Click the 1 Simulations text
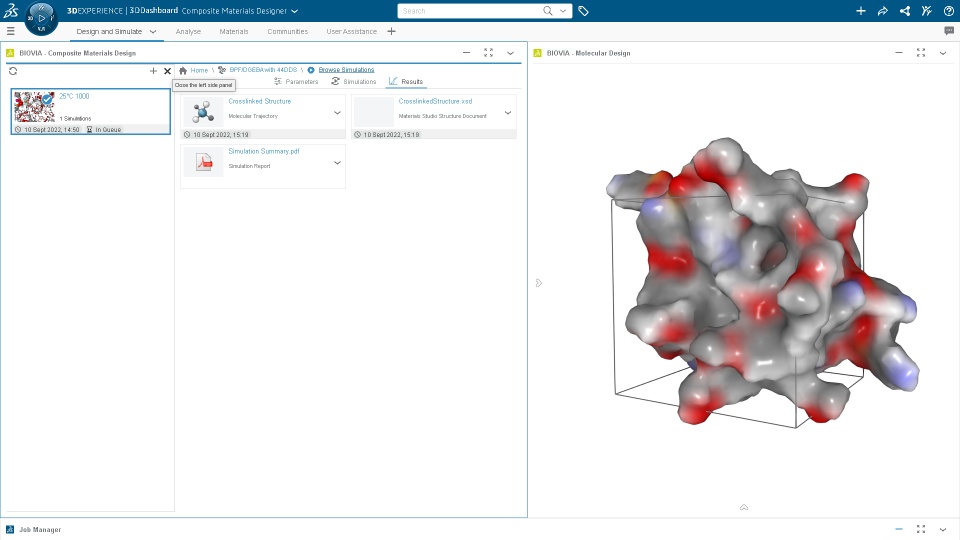Image resolution: width=960 pixels, height=540 pixels. click(75, 118)
